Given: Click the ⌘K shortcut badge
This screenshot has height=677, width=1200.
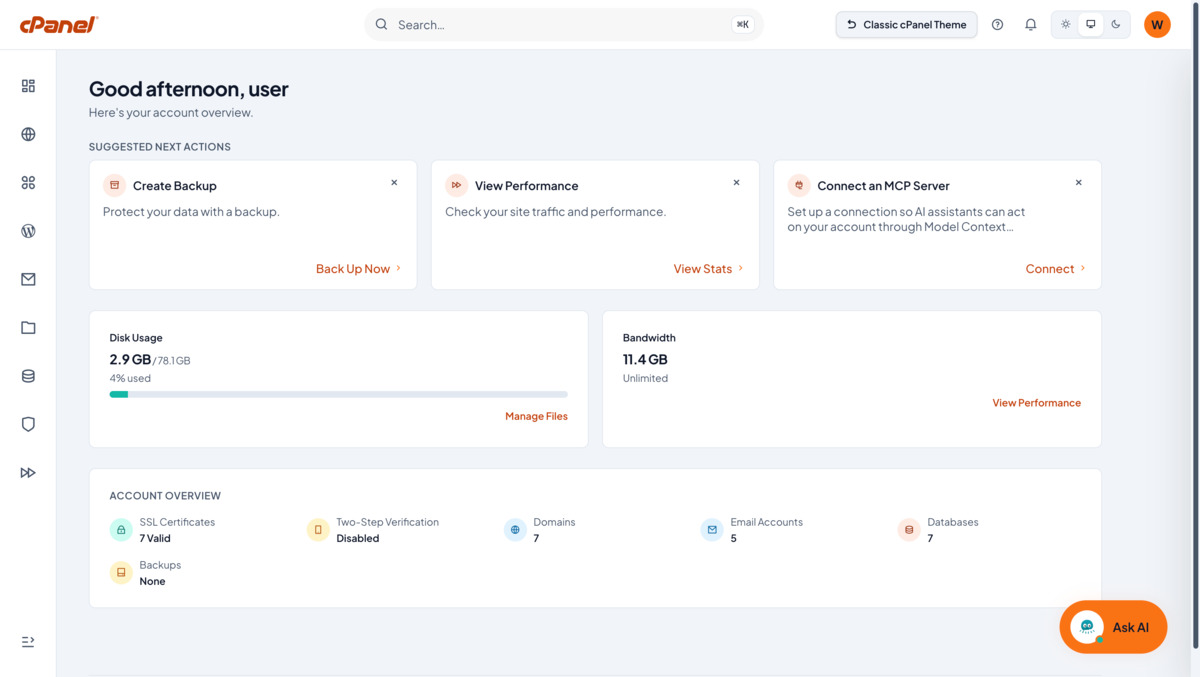Looking at the screenshot, I should click(743, 24).
